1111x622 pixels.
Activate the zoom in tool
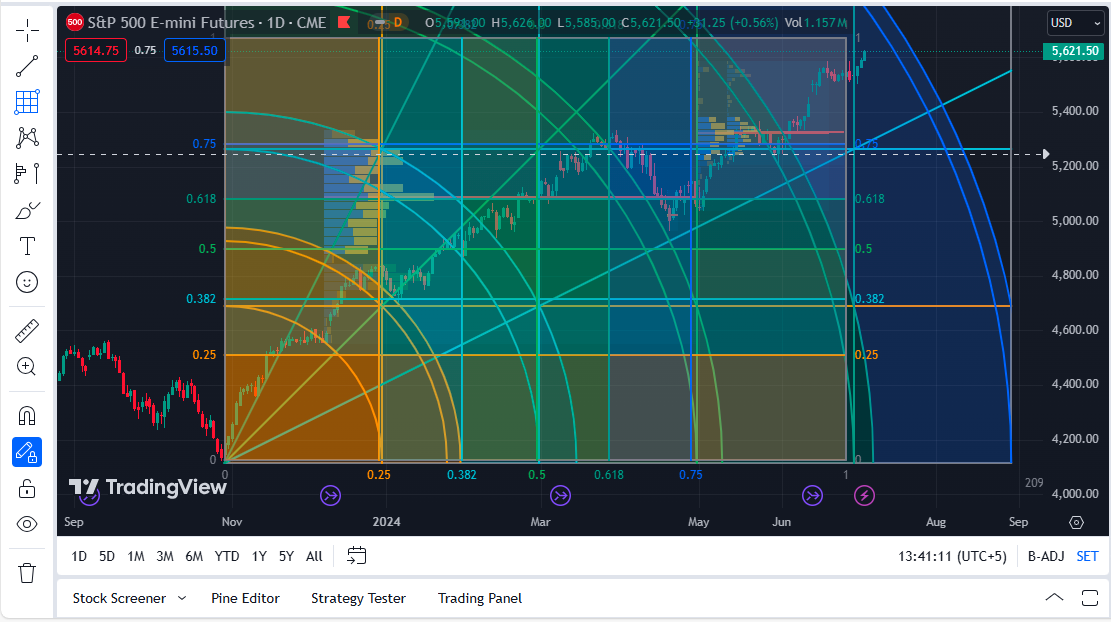27,366
